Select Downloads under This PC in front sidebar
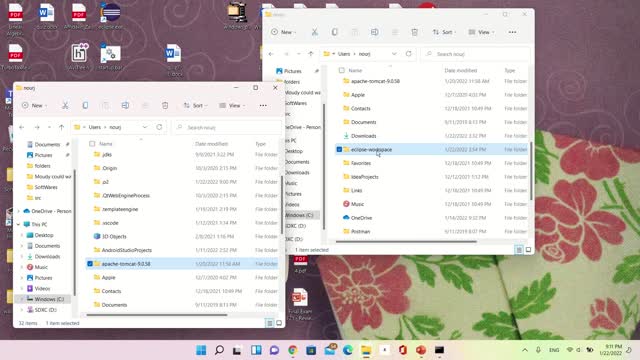This screenshot has height=360, width=640. click(x=47, y=256)
